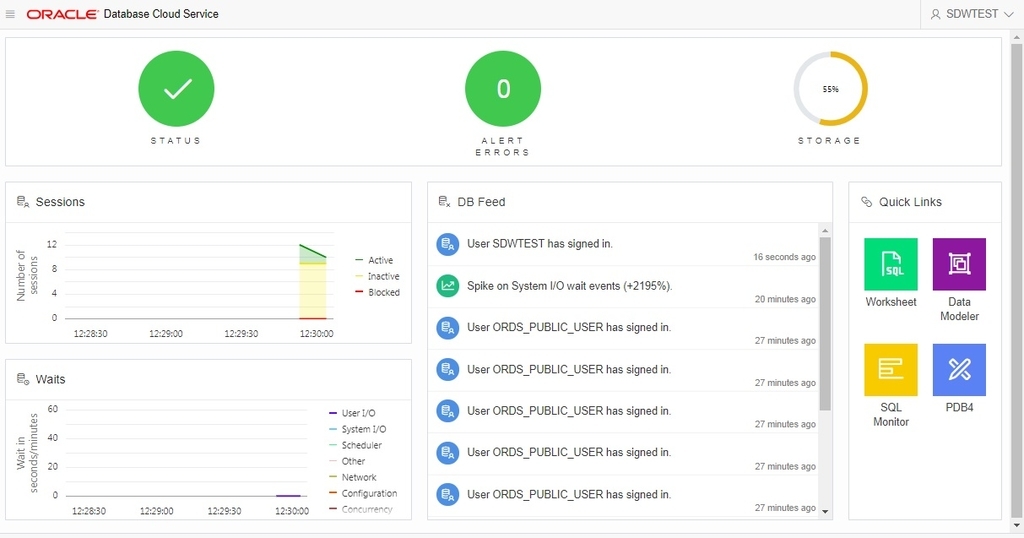Click the Sessions panel header icon
This screenshot has width=1024, height=538.
pos(23,202)
